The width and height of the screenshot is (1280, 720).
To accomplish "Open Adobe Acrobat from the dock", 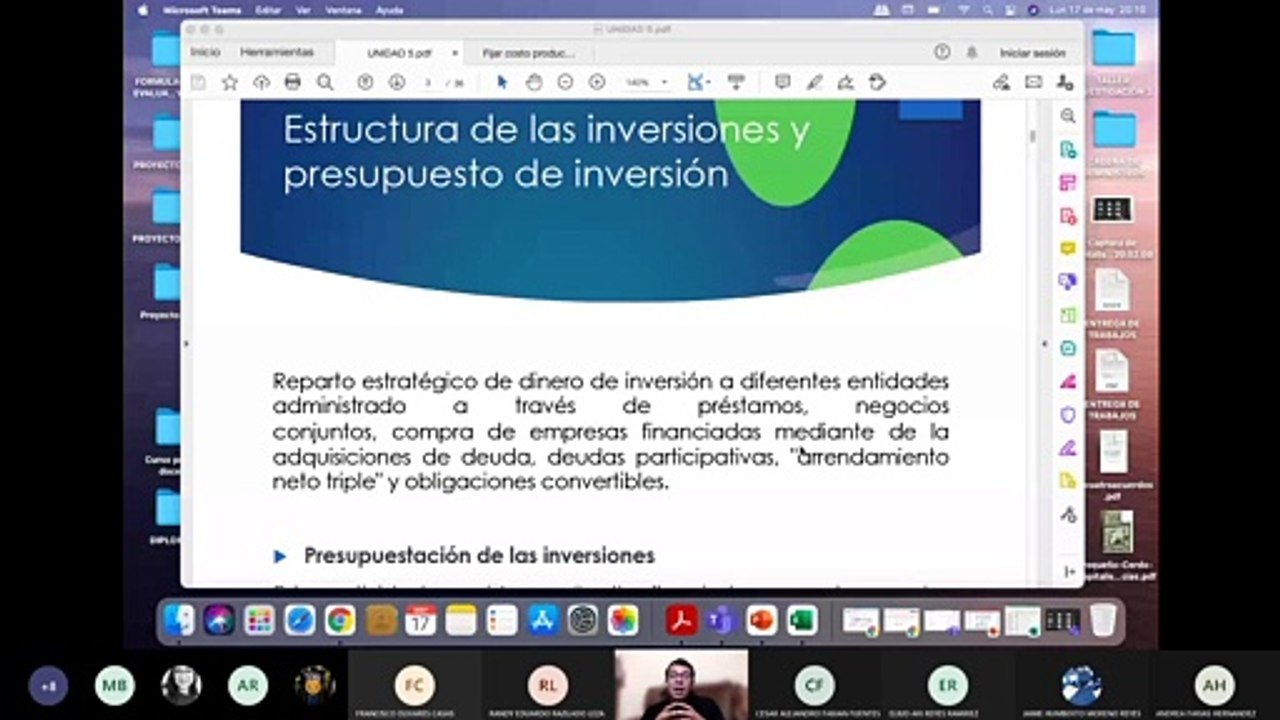I will pos(681,621).
